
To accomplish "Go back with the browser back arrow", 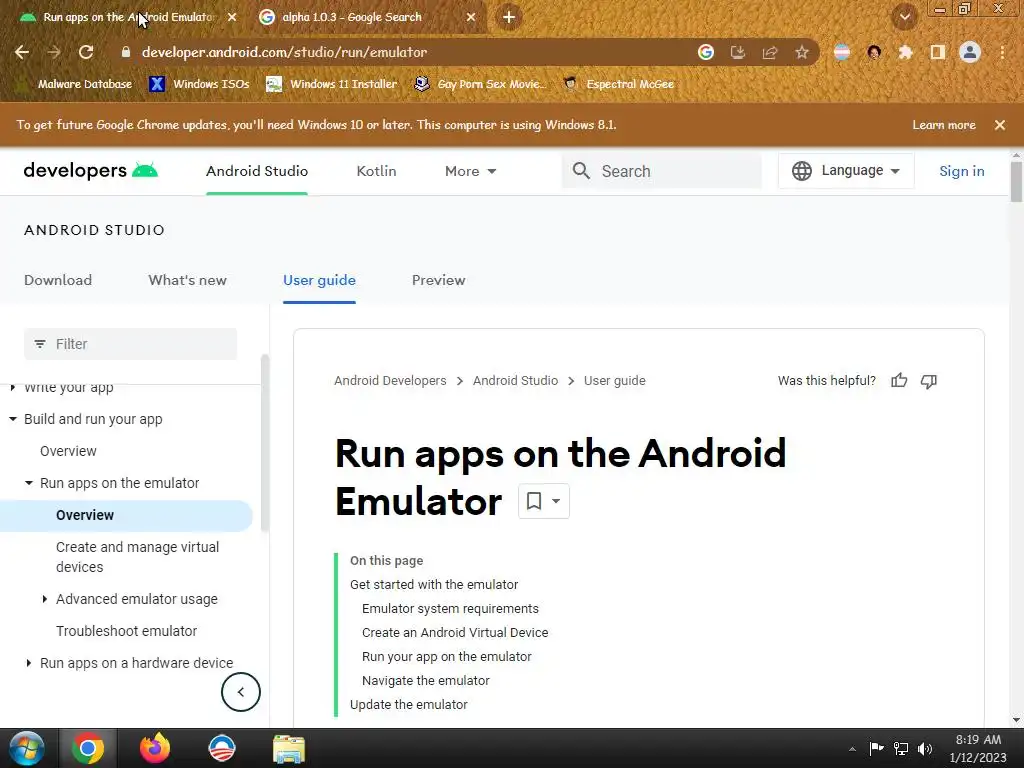I will 22,52.
